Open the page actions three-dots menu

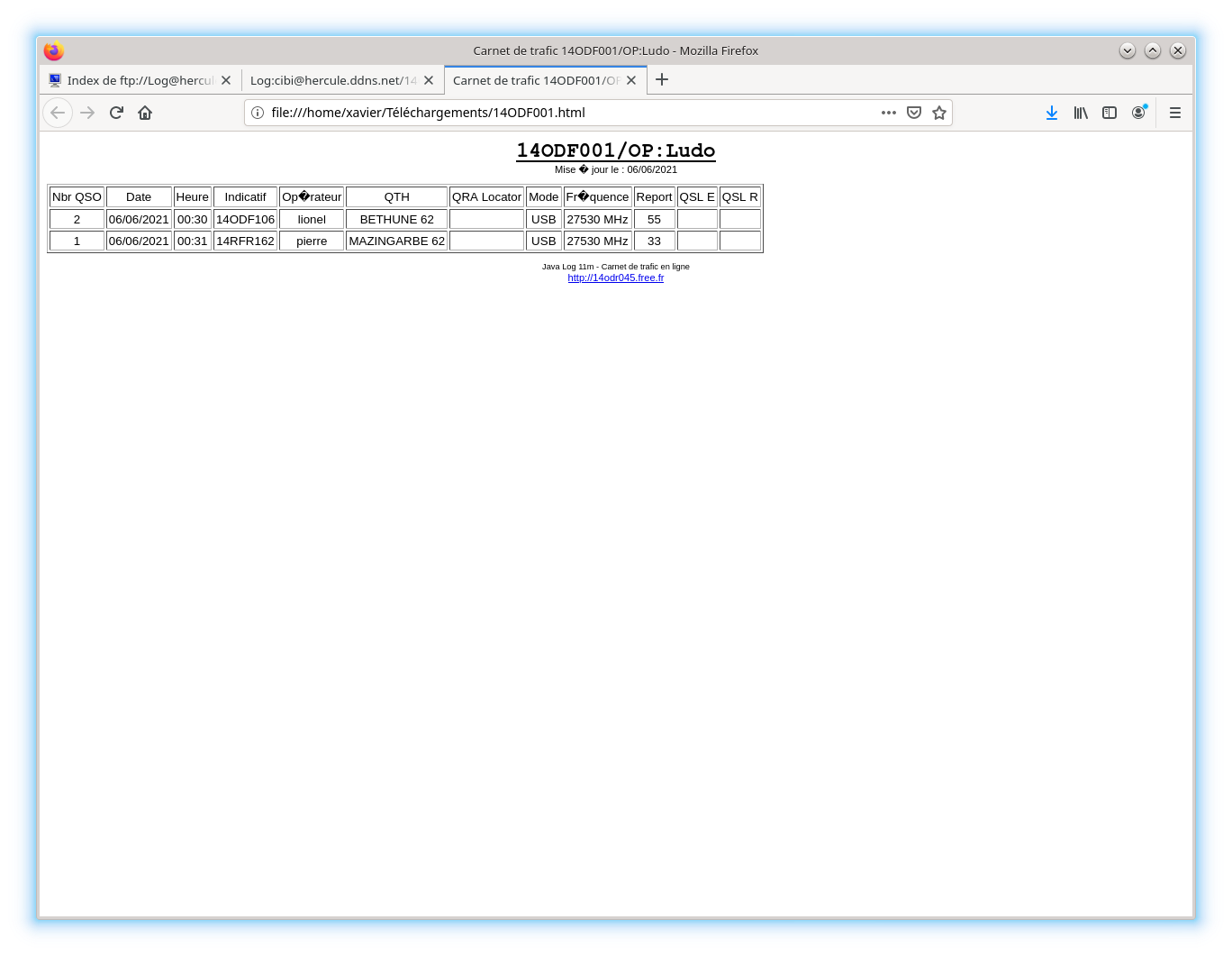click(x=889, y=113)
